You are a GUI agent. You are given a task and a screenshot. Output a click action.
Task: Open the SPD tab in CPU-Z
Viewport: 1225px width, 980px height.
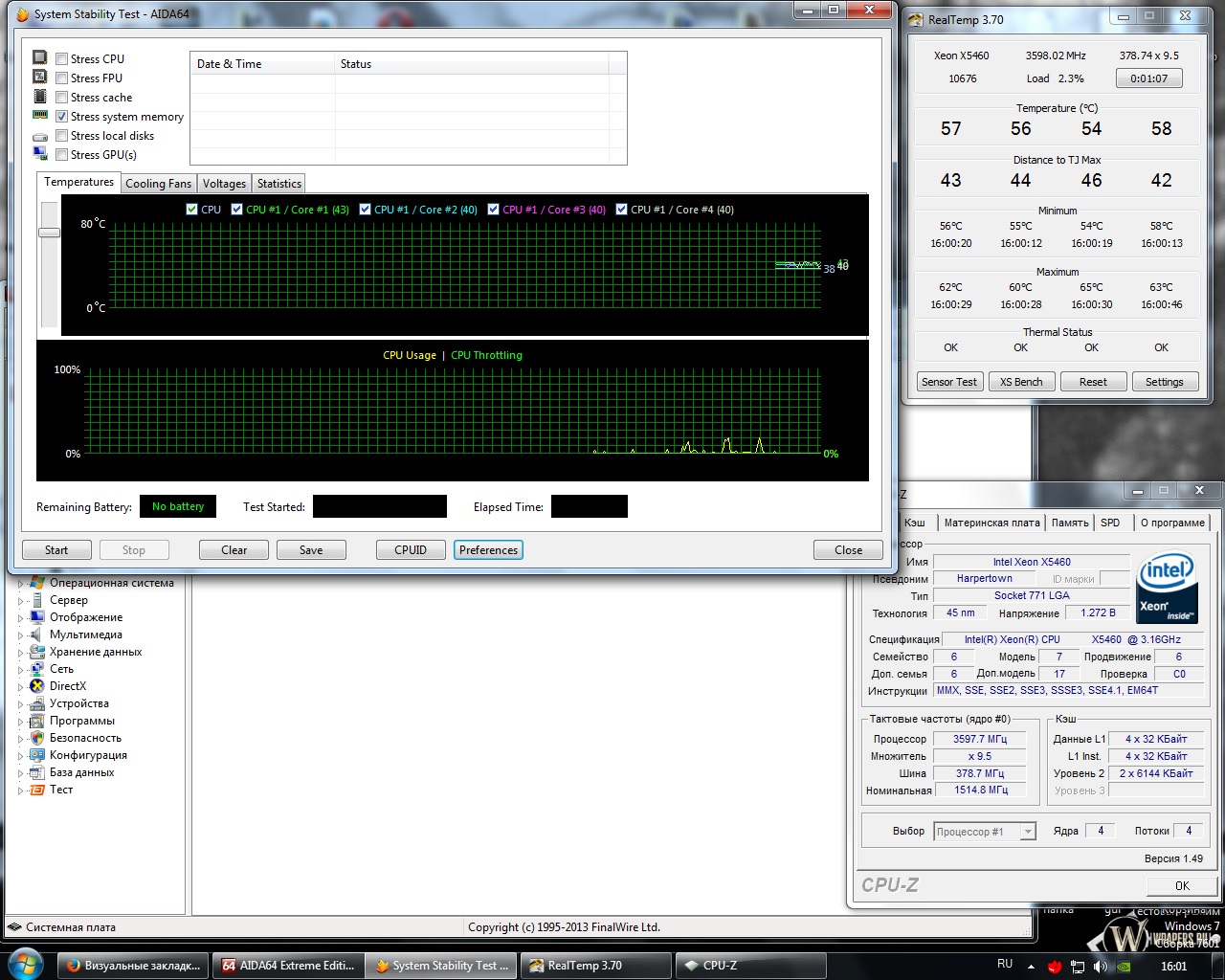pyautogui.click(x=1110, y=523)
